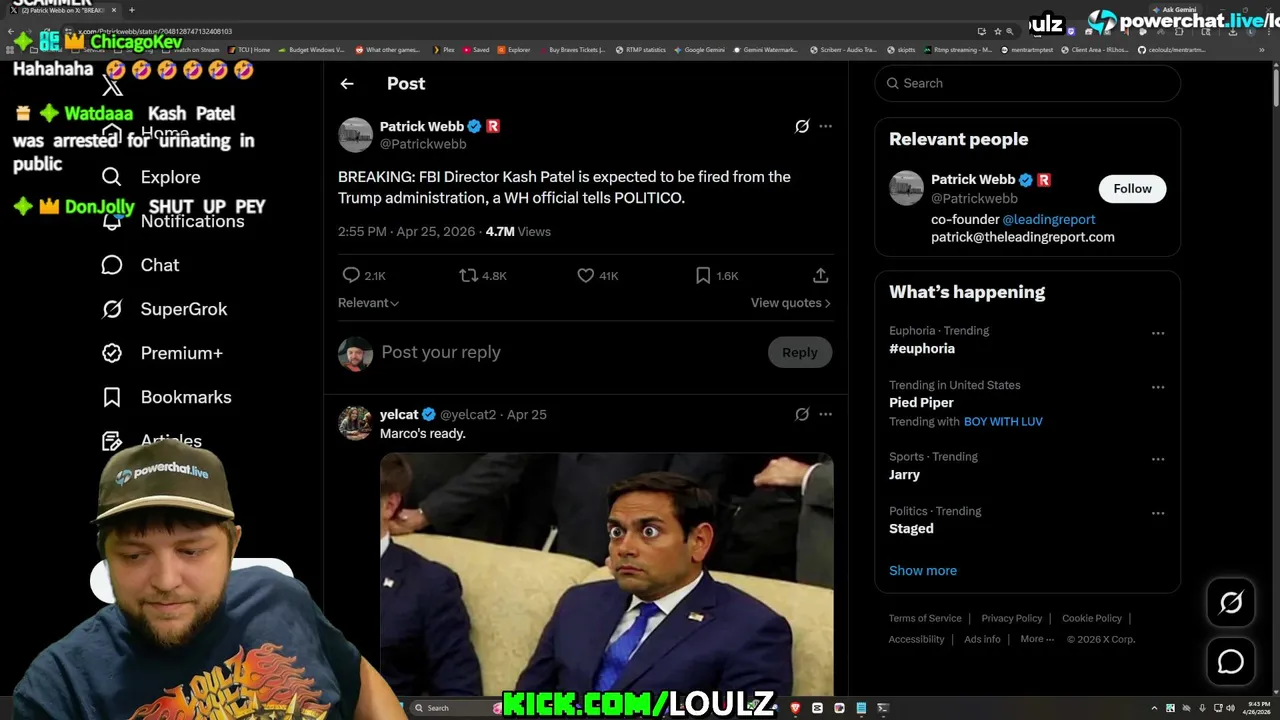Image resolution: width=1280 pixels, height=720 pixels.
Task: Open BOY WITH LUV trending link
Action: (1003, 421)
